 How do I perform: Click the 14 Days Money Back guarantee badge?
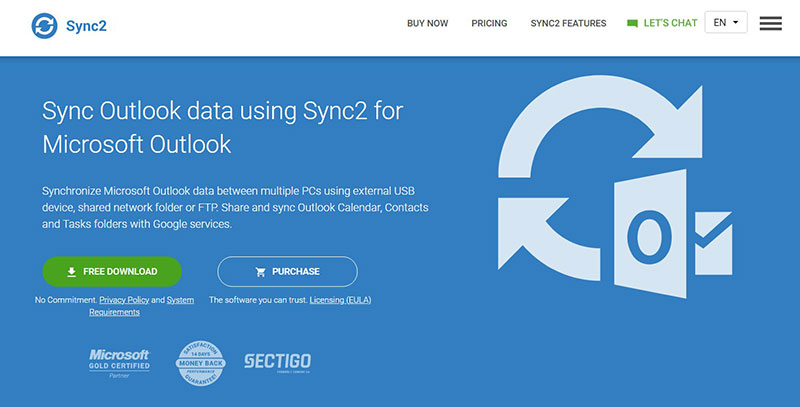coord(201,363)
